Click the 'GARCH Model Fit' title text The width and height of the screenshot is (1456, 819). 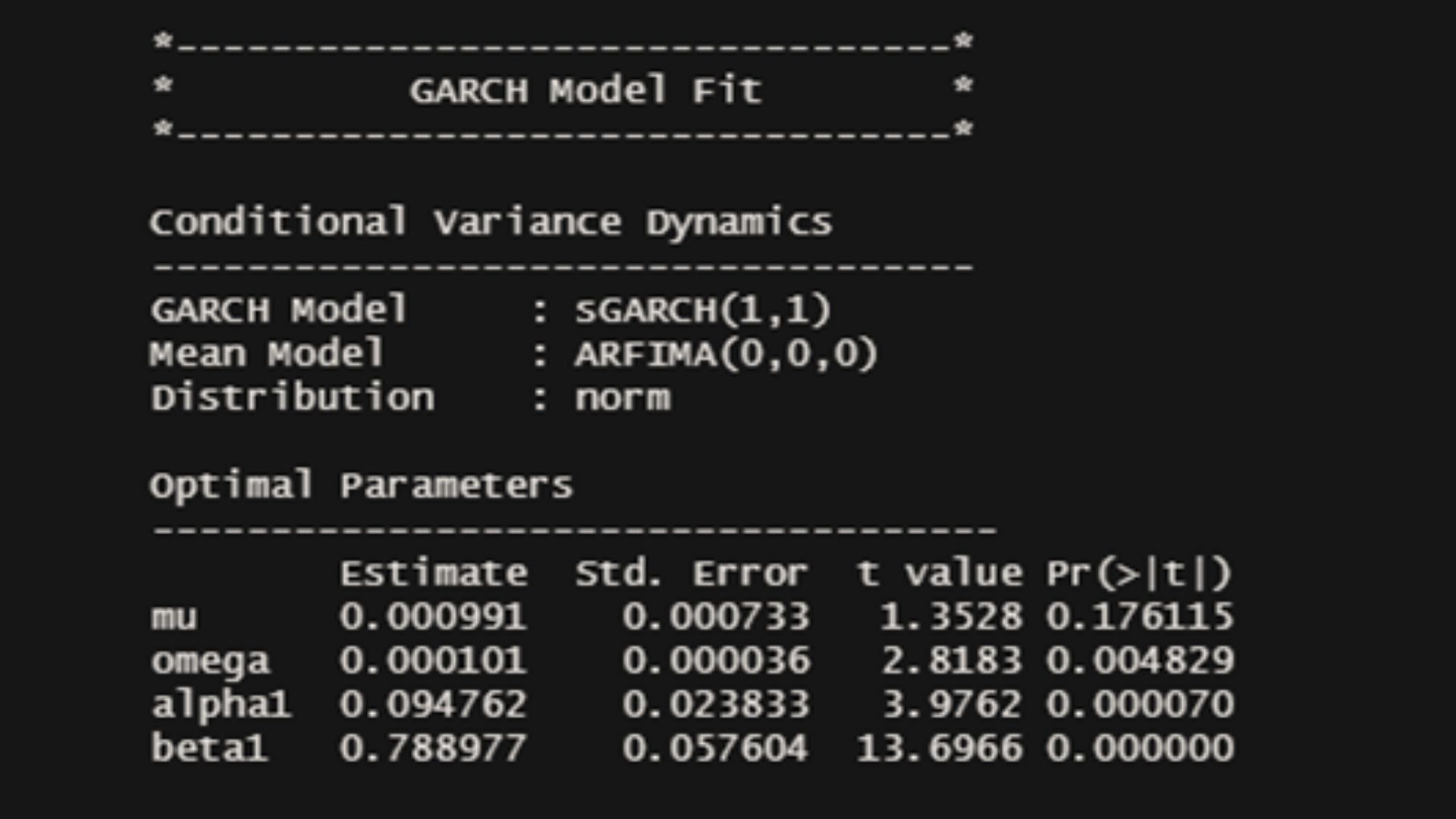pyautogui.click(x=585, y=91)
